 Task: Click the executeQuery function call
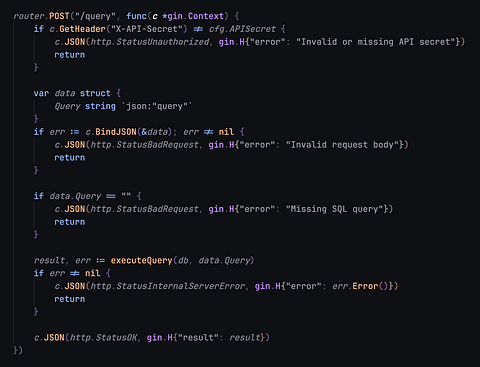(x=141, y=260)
